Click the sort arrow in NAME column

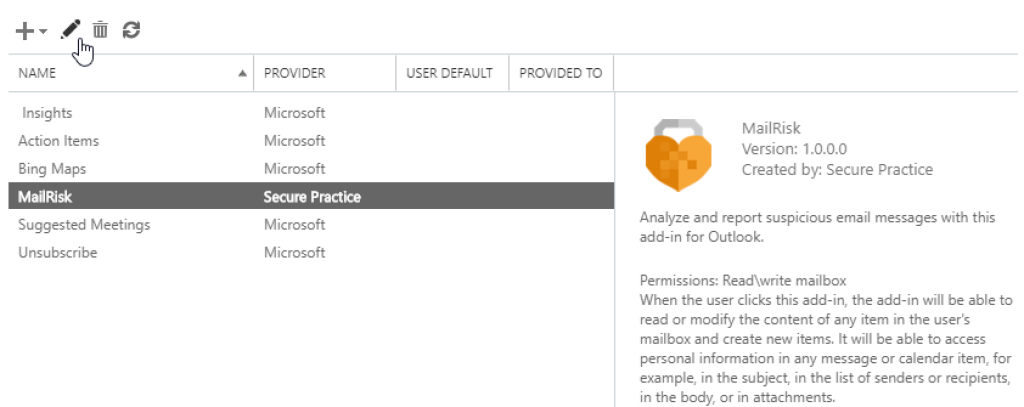(243, 73)
